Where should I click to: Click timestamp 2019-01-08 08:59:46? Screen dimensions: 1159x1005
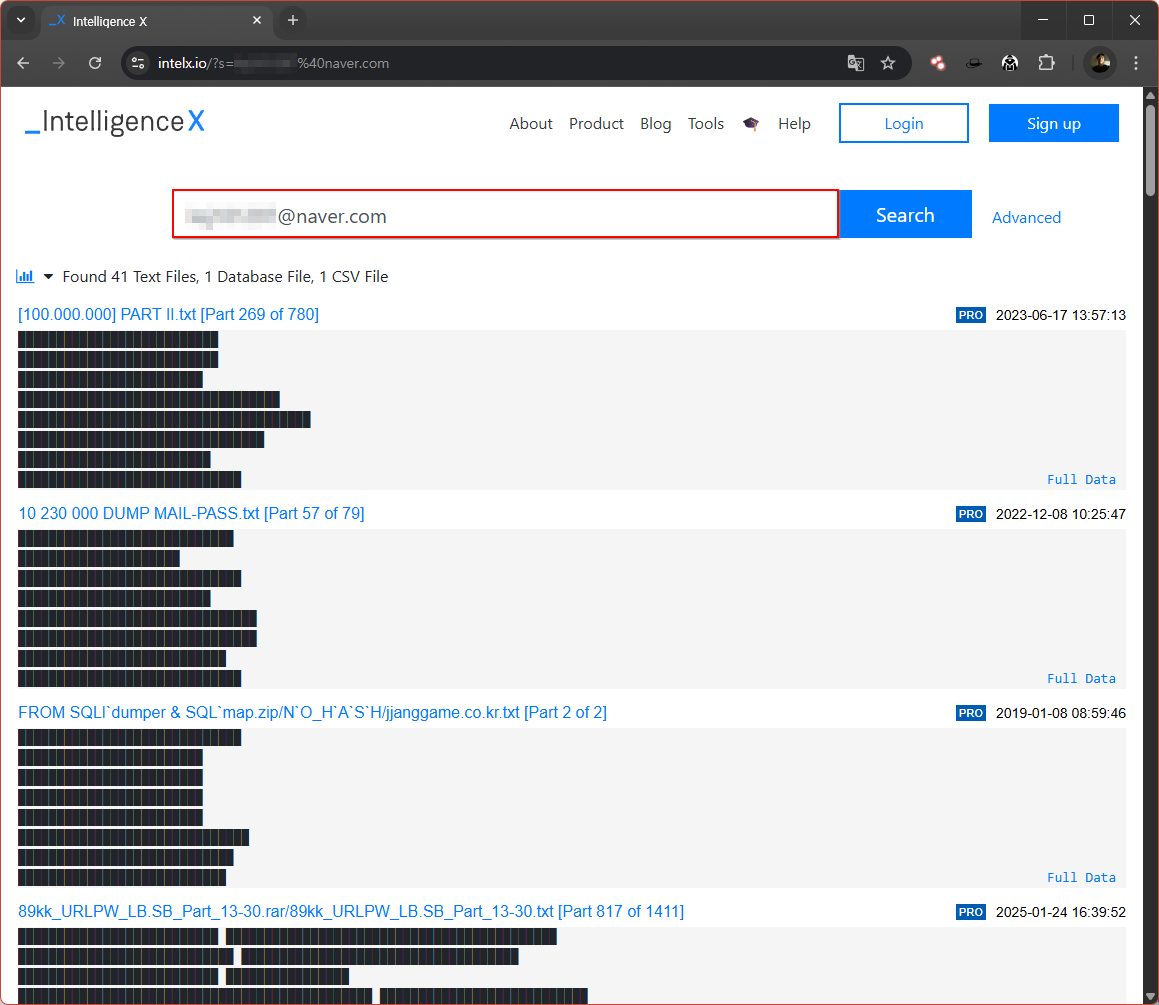1060,713
